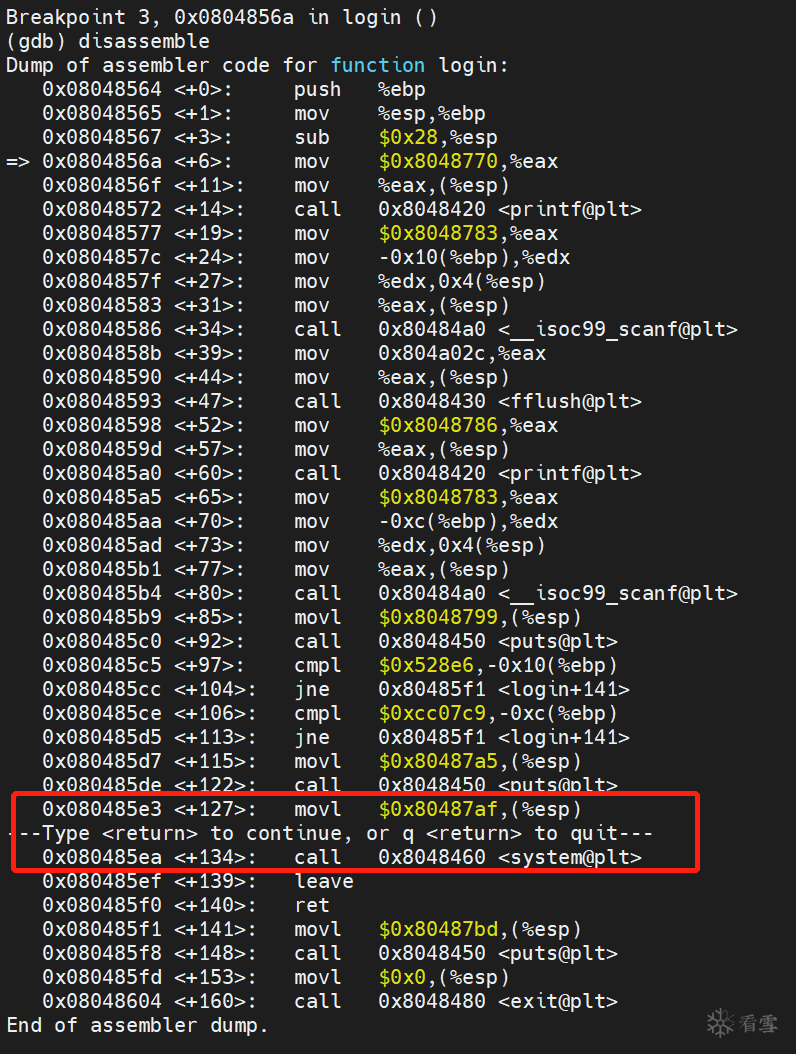Click the '$0x80487a5' movl operand
The height and width of the screenshot is (1054, 796).
point(438,762)
